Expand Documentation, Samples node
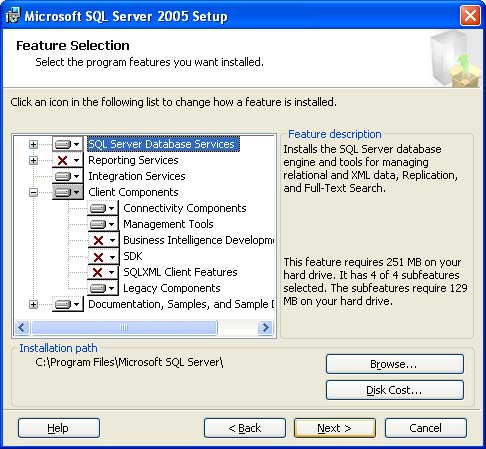 pos(33,304)
